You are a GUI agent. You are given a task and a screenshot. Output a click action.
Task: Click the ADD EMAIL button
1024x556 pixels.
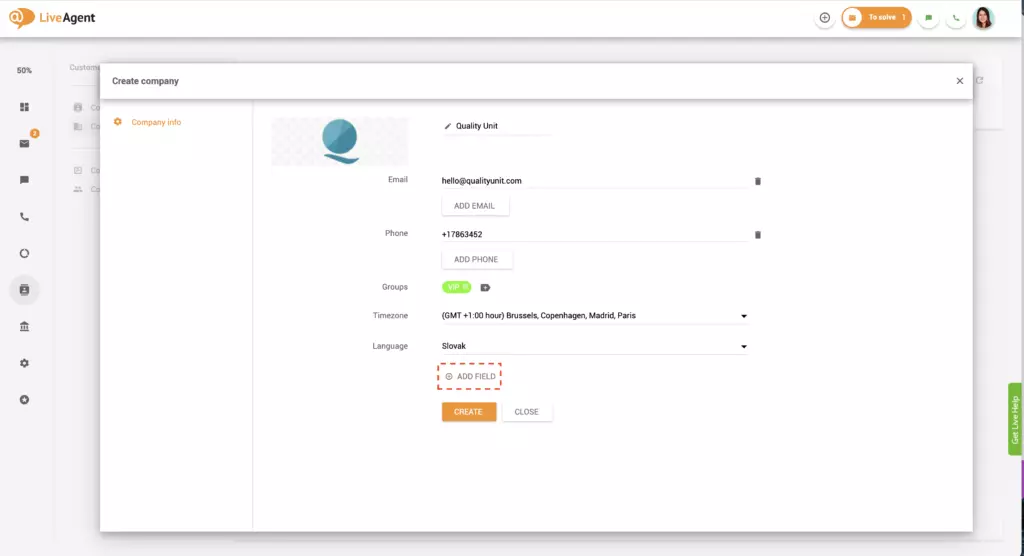(475, 206)
